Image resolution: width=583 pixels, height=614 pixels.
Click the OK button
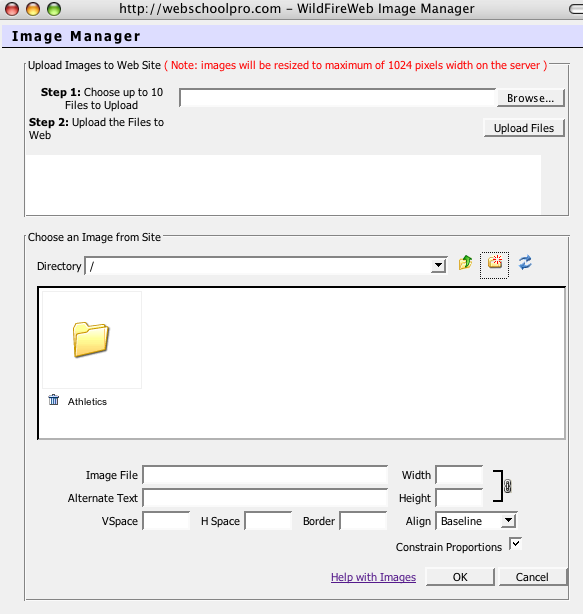point(460,577)
